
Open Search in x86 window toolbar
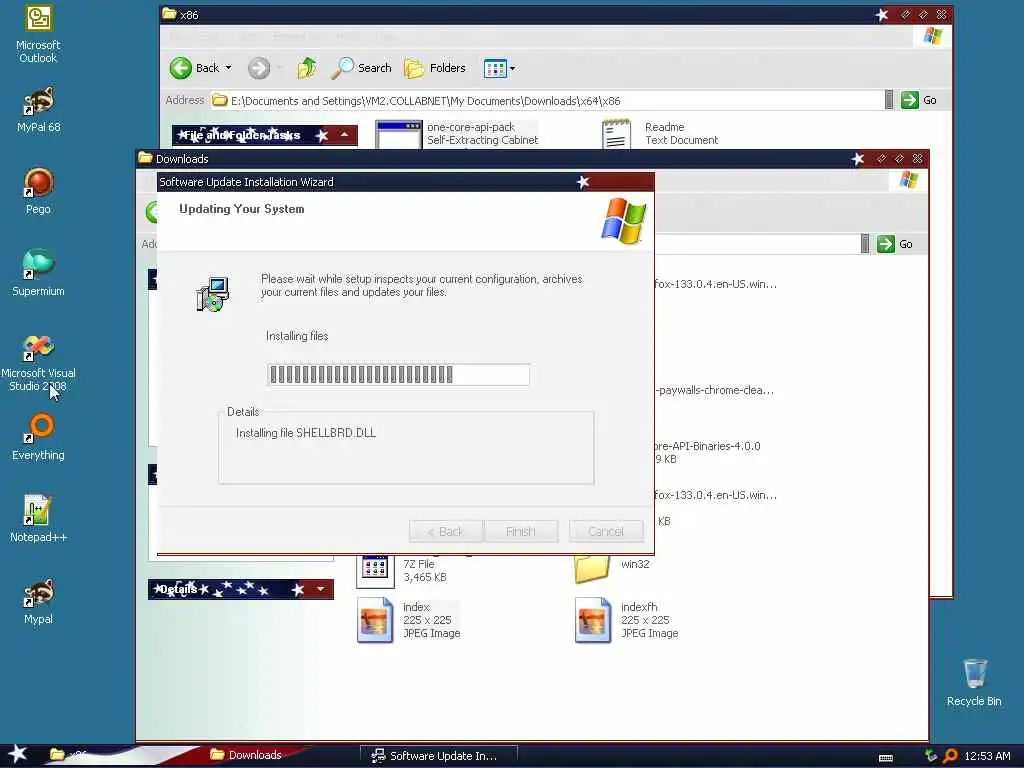coord(361,68)
